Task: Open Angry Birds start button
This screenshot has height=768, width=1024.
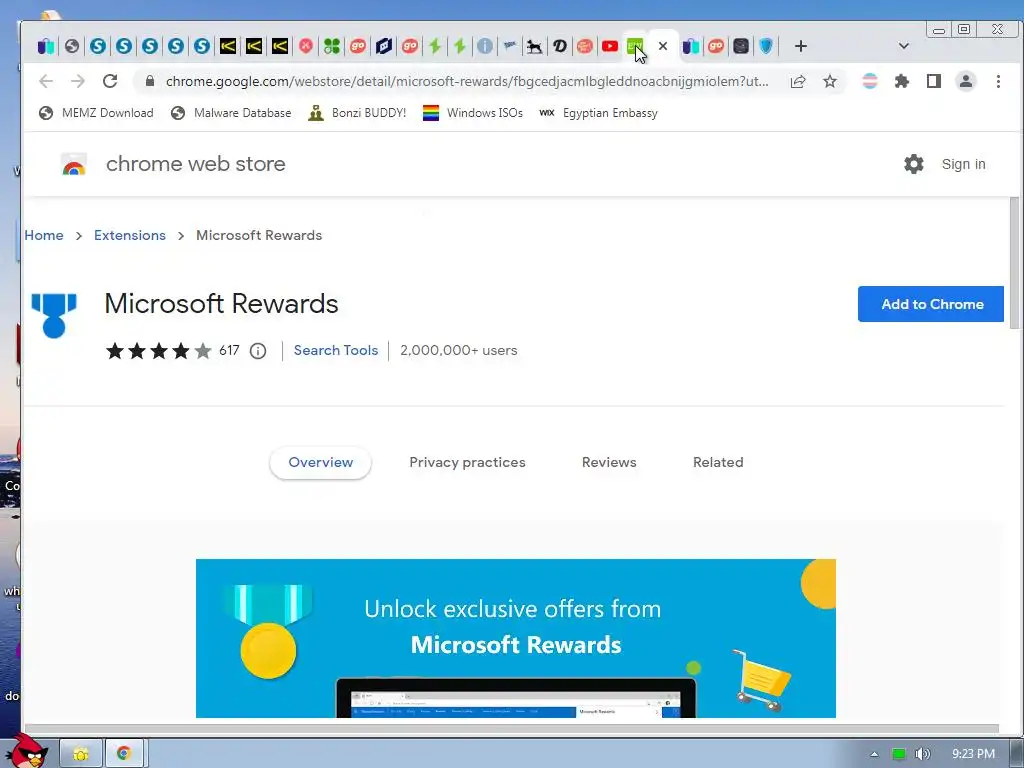Action: tap(25, 751)
